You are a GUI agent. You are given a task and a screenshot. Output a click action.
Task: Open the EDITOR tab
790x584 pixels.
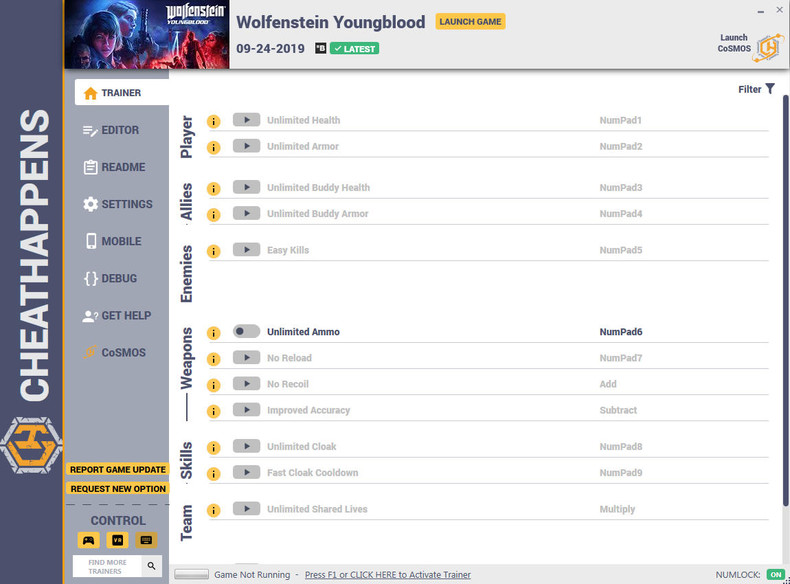pos(111,130)
